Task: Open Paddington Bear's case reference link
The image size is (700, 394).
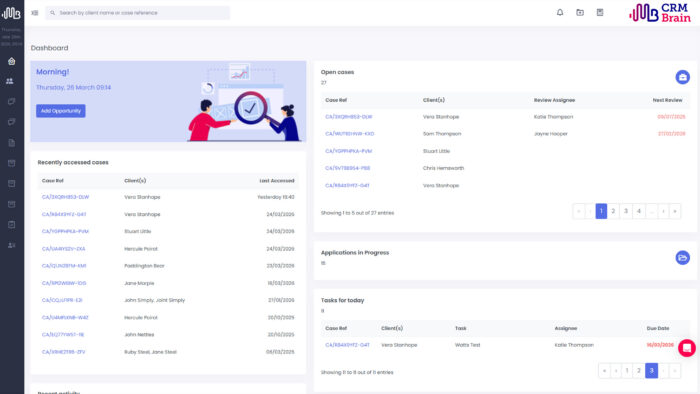Action: tap(64, 265)
